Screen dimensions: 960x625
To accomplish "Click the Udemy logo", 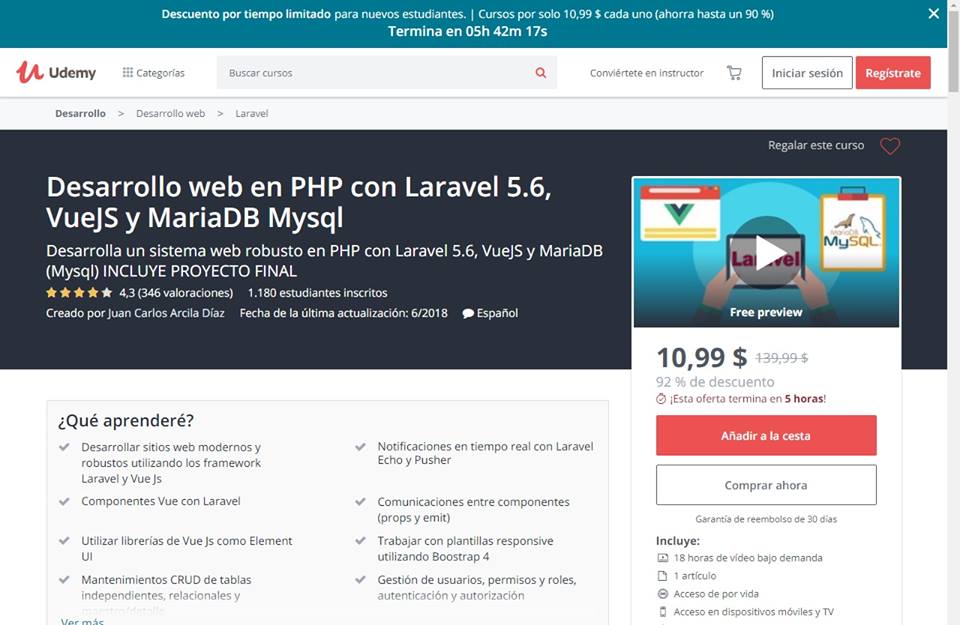I will (55, 72).
